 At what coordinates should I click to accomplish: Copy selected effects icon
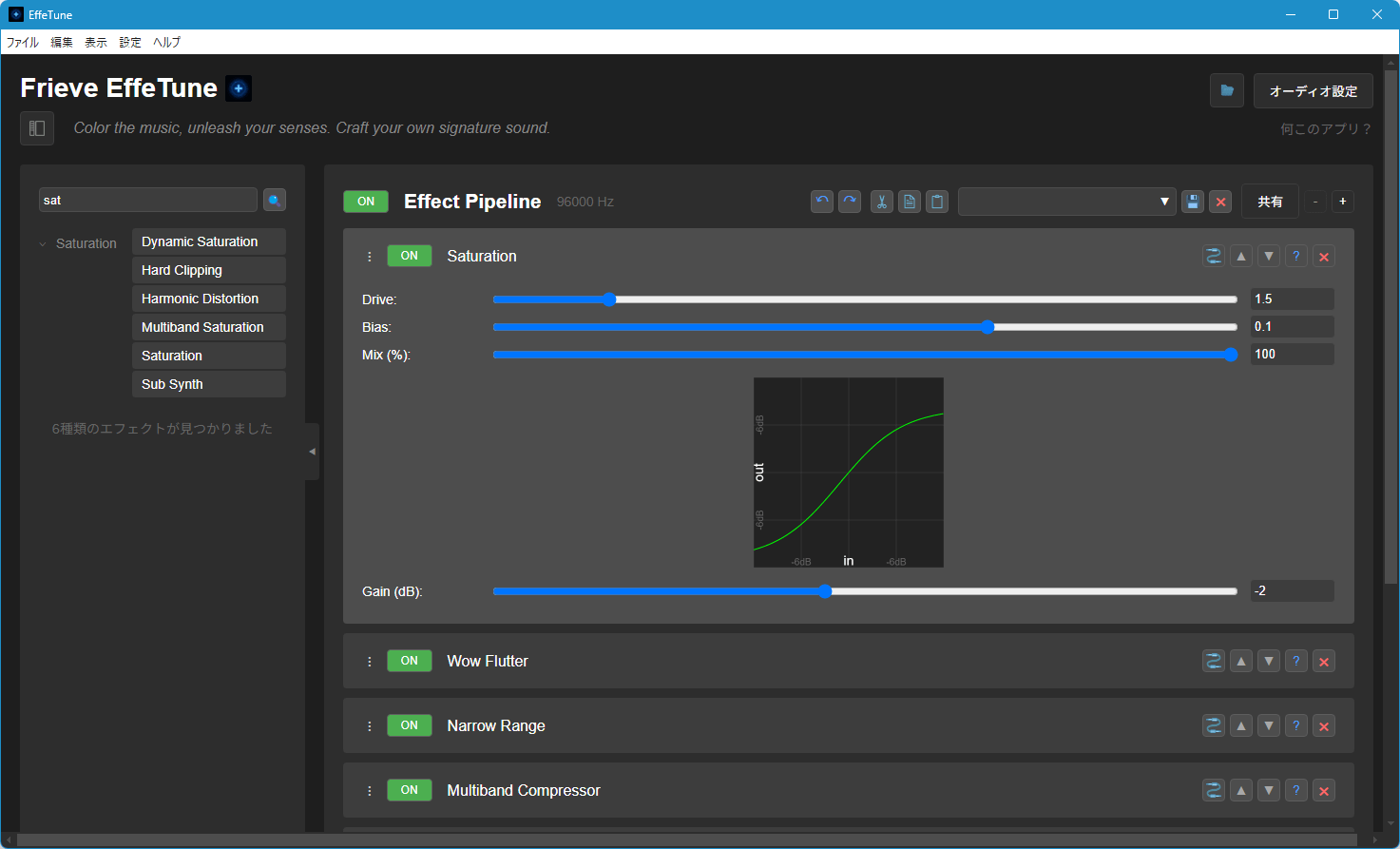[910, 202]
